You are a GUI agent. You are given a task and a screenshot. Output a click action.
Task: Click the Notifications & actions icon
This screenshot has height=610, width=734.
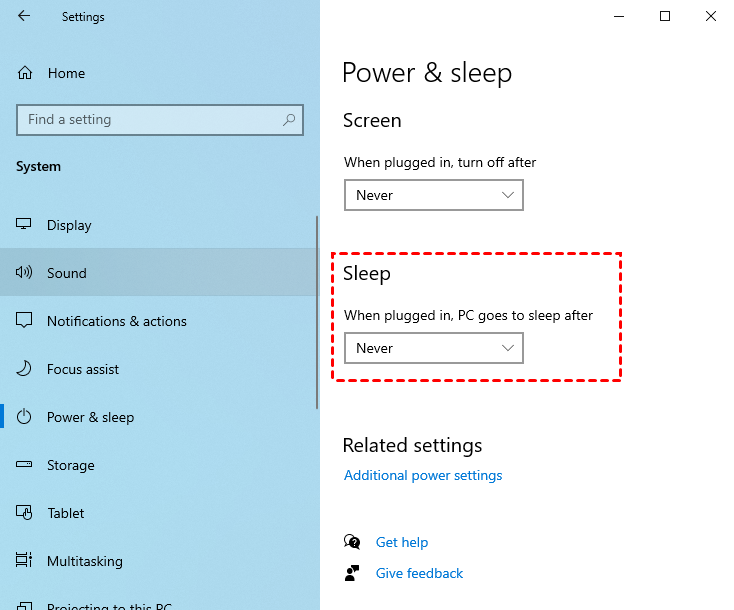pyautogui.click(x=24, y=321)
